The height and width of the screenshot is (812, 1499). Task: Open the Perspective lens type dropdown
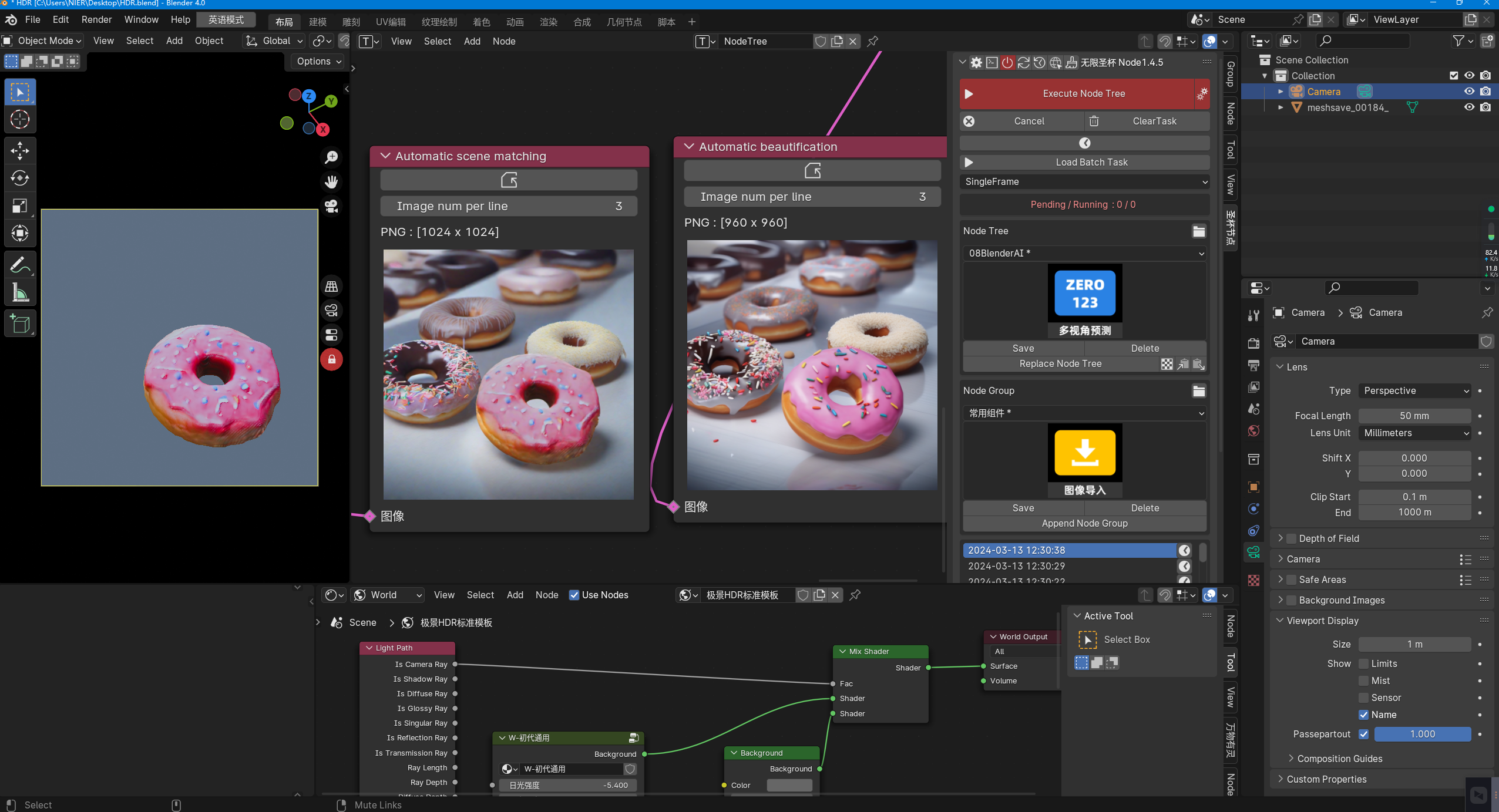(x=1415, y=391)
